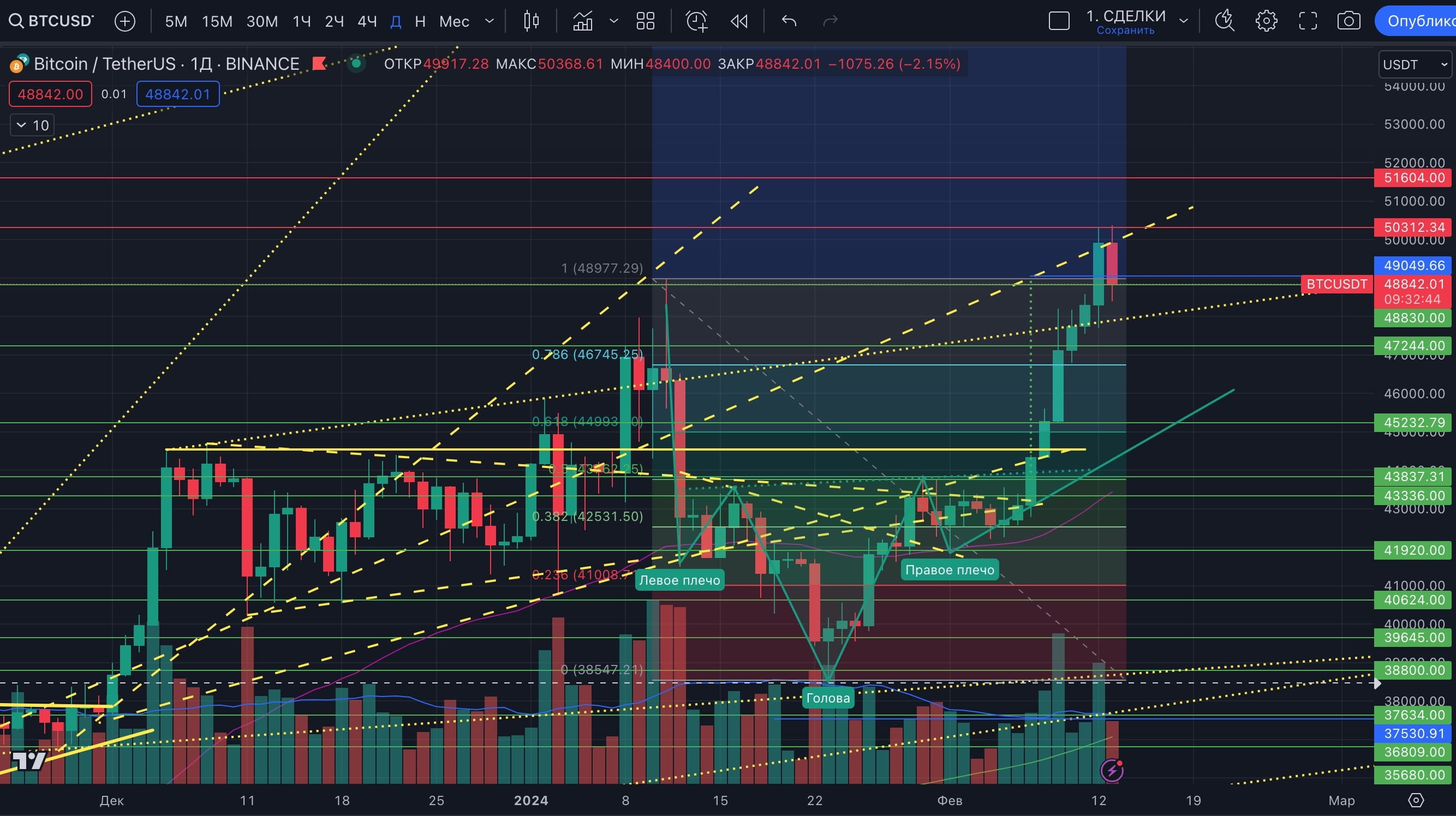
Task: Undo last action arrow
Action: [x=789, y=21]
